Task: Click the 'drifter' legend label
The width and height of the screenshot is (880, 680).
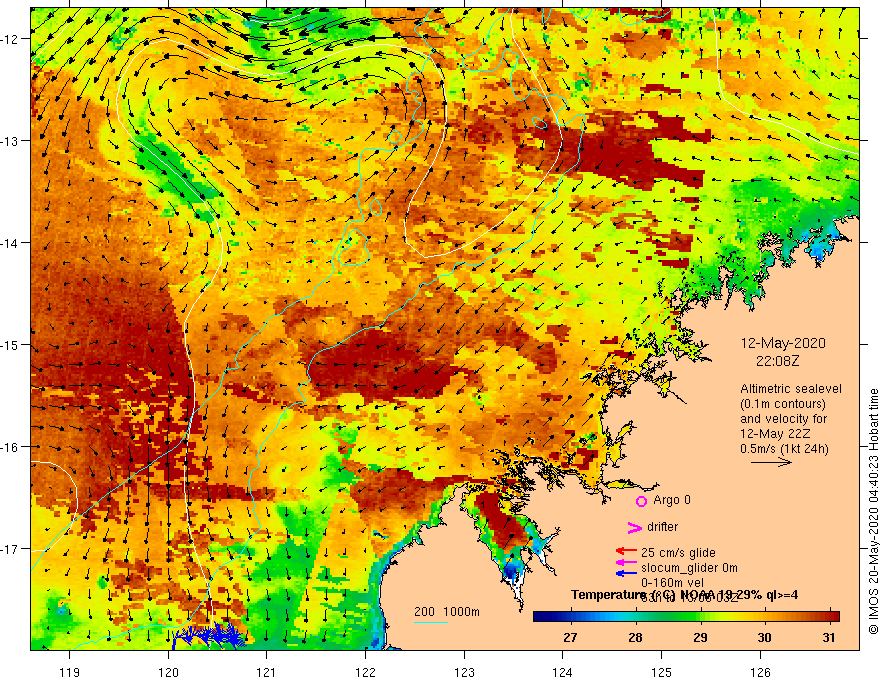Action: (x=662, y=527)
